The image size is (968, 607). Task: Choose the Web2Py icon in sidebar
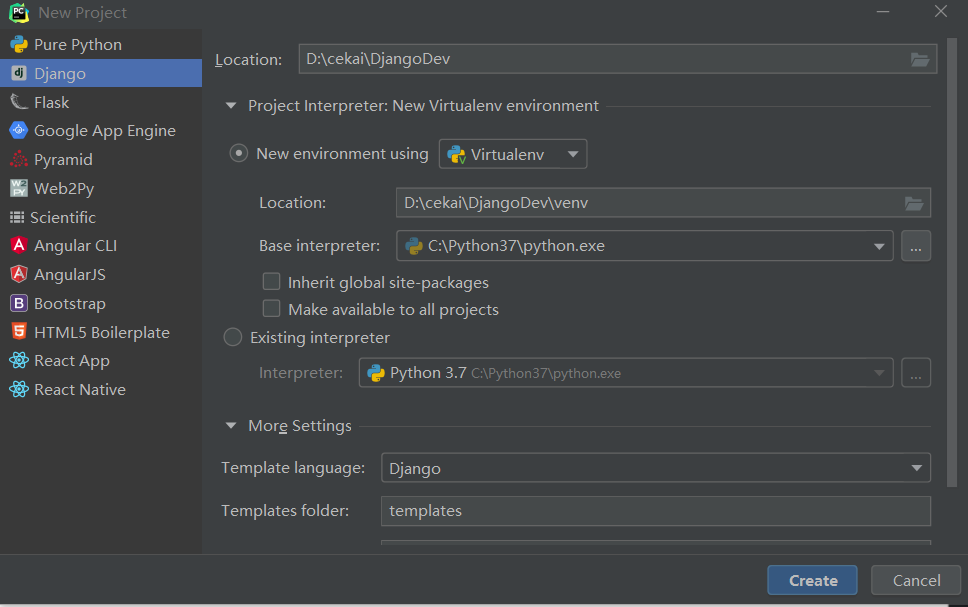coord(18,188)
